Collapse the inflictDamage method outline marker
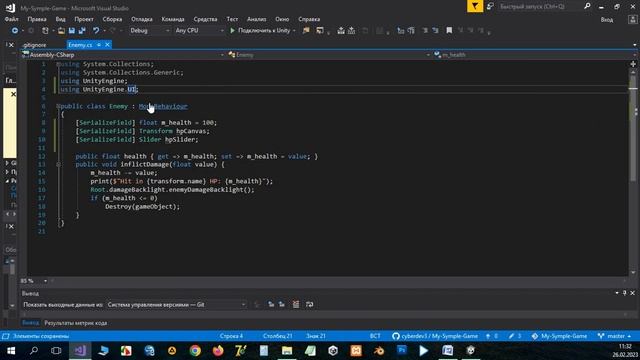640x360 pixels. pyautogui.click(x=58, y=164)
